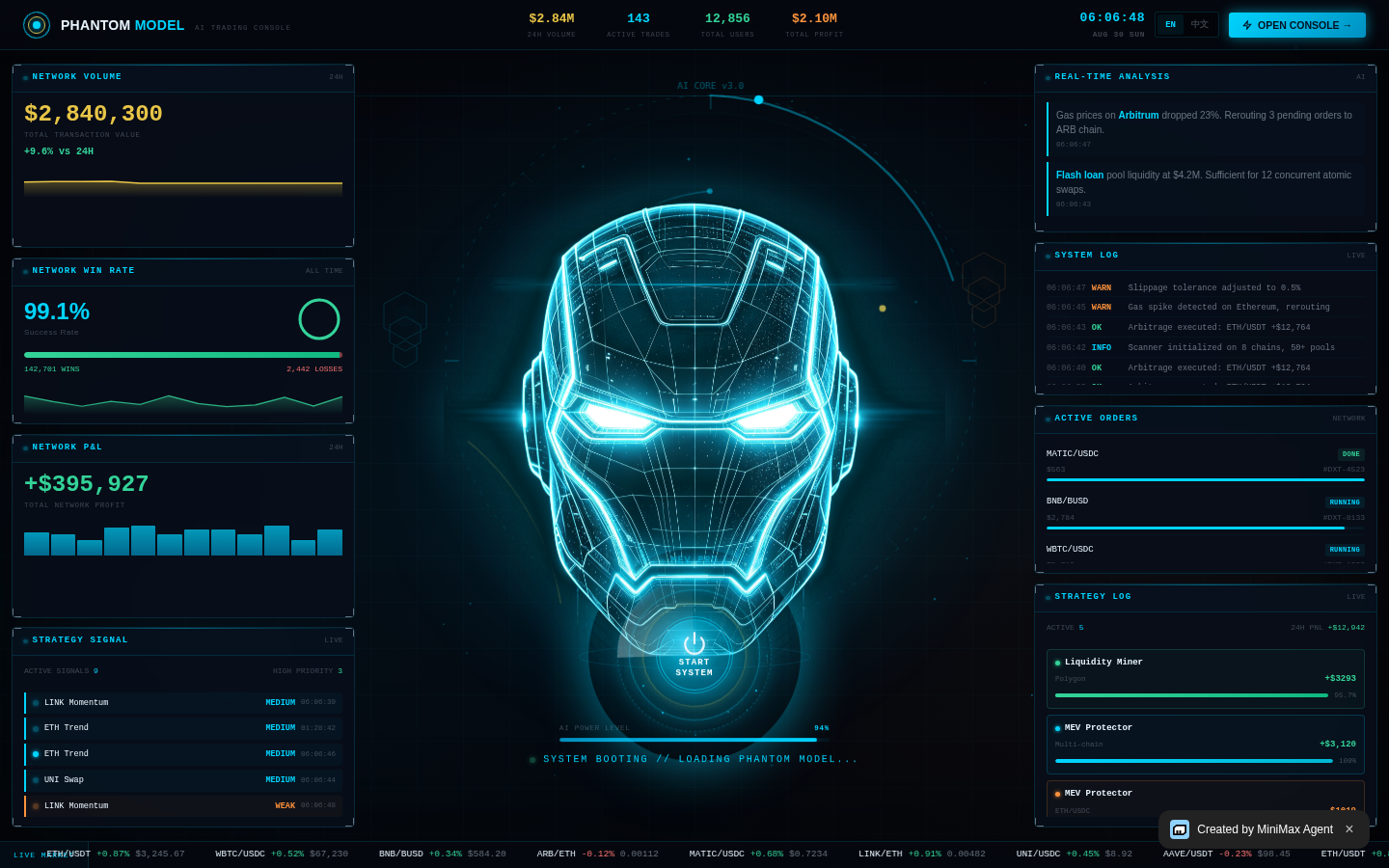The image size is (1389, 868).
Task: Select the Real-Time Analysis panel header
Action: pos(1206,77)
